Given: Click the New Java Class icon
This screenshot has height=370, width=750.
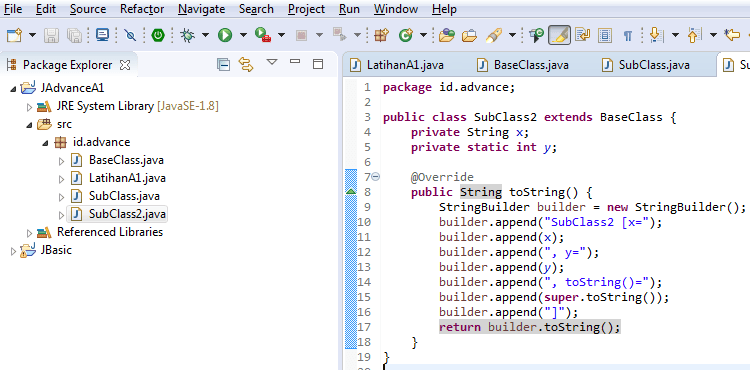Looking at the screenshot, I should coord(406,35).
